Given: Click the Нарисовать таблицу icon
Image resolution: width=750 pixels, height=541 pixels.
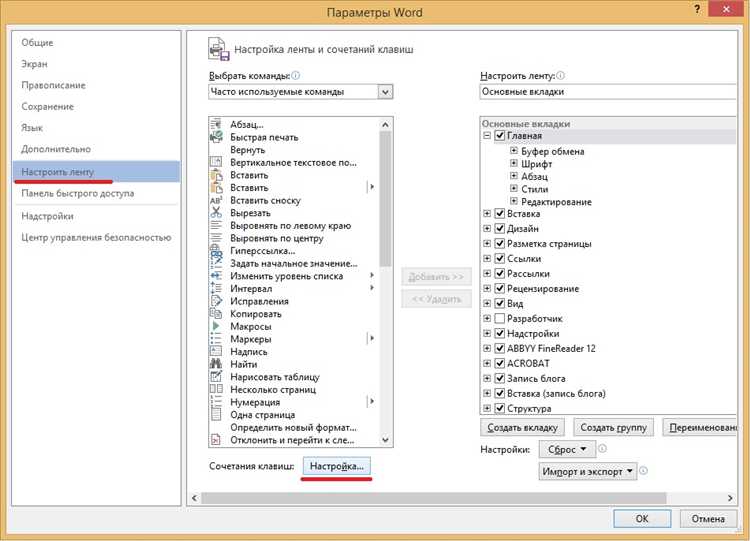Looking at the screenshot, I should click(216, 376).
